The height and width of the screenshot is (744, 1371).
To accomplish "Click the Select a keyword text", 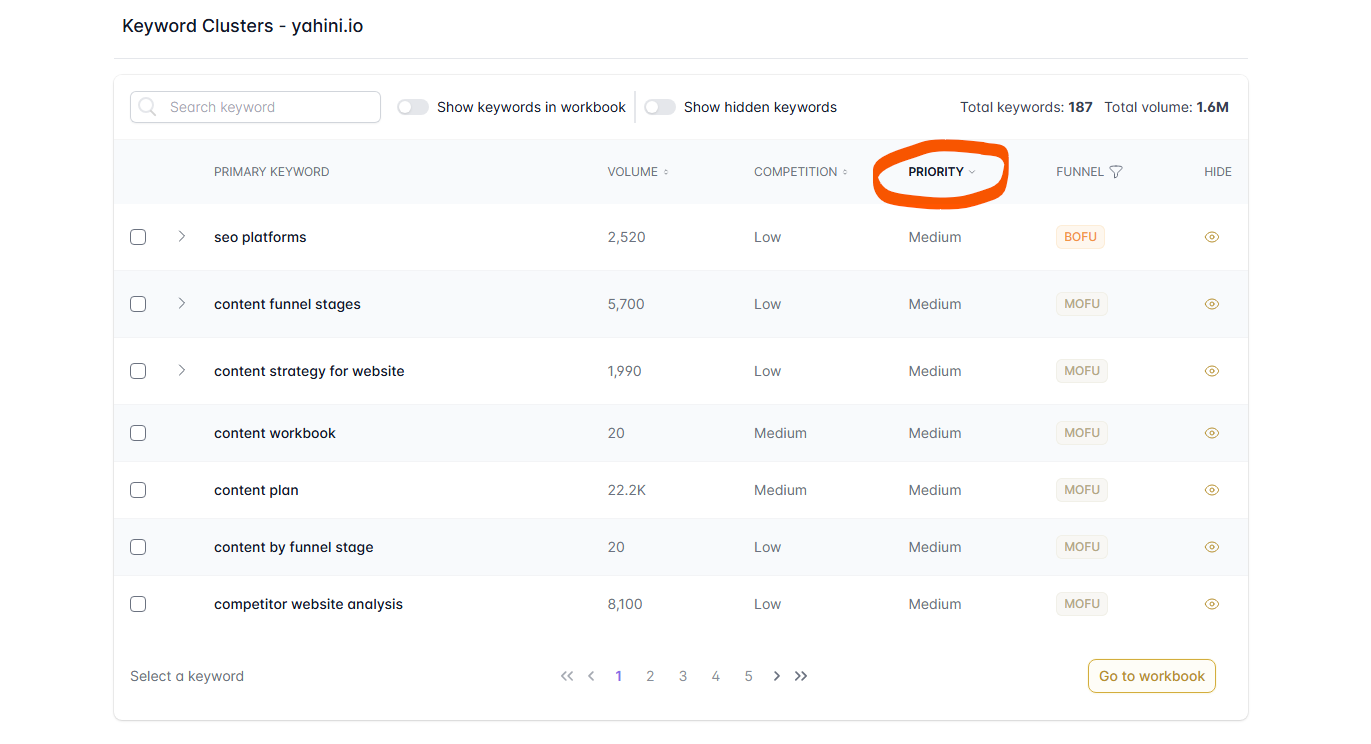I will [187, 676].
